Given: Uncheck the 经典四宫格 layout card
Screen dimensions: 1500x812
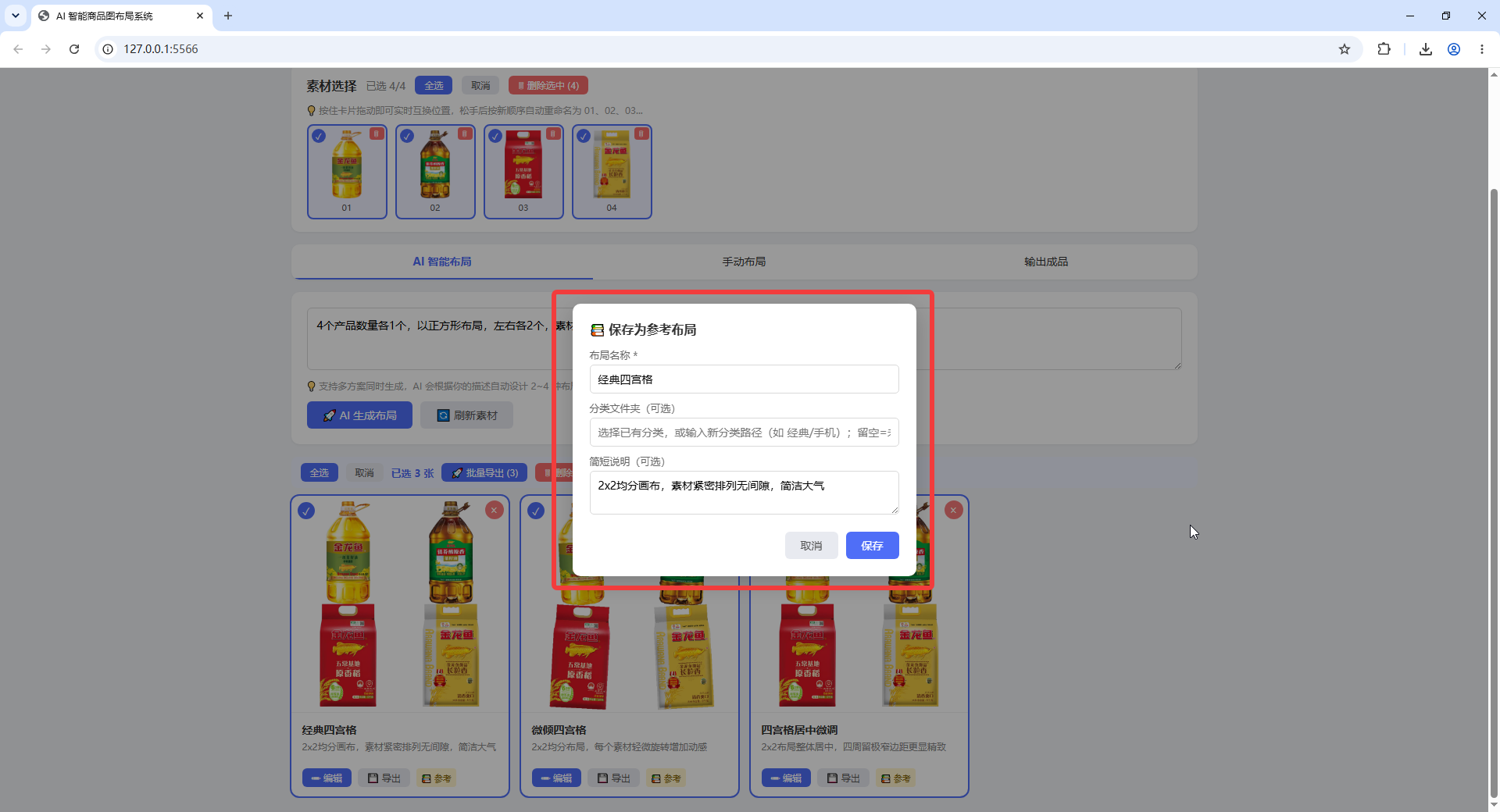Looking at the screenshot, I should click(x=306, y=511).
